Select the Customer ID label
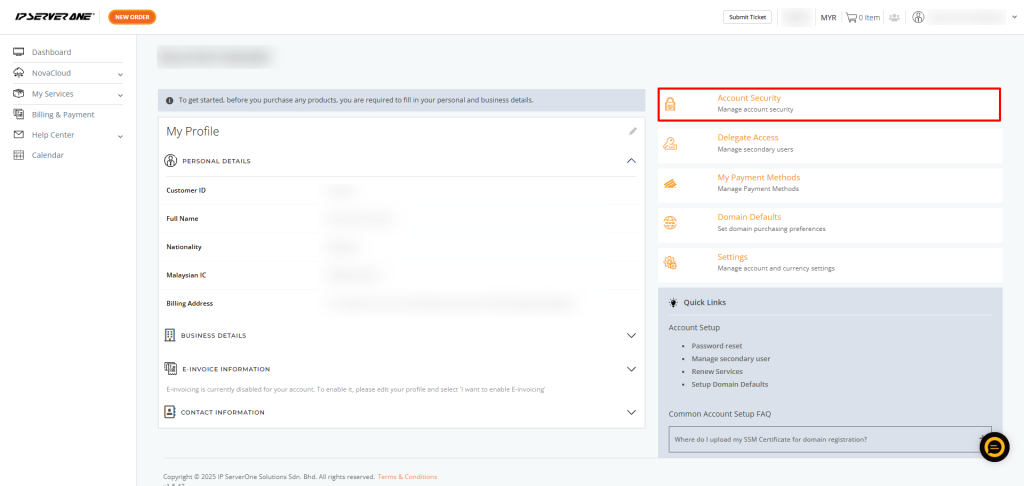This screenshot has width=1024, height=486. pos(186,191)
